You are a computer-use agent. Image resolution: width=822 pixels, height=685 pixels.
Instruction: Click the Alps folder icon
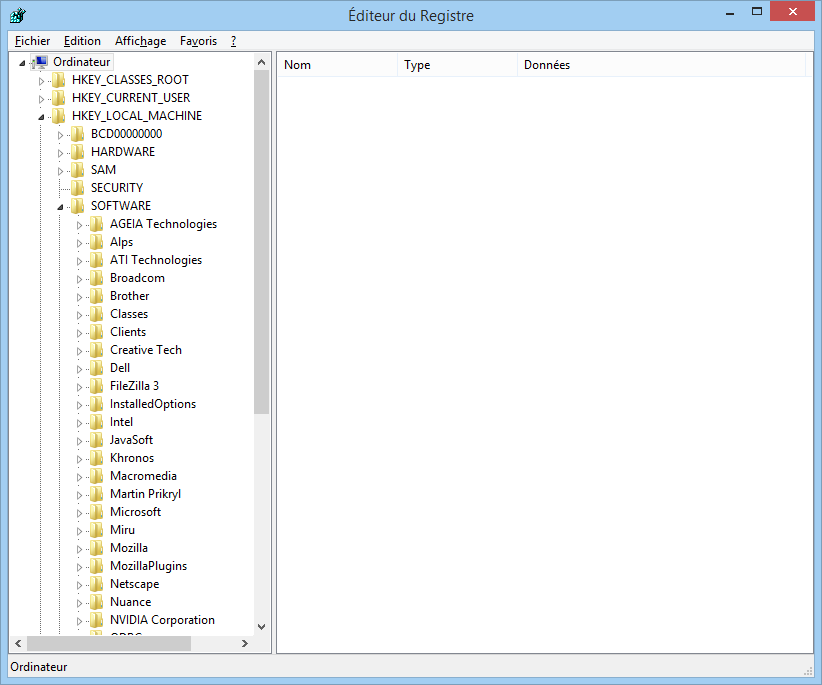tap(96, 242)
